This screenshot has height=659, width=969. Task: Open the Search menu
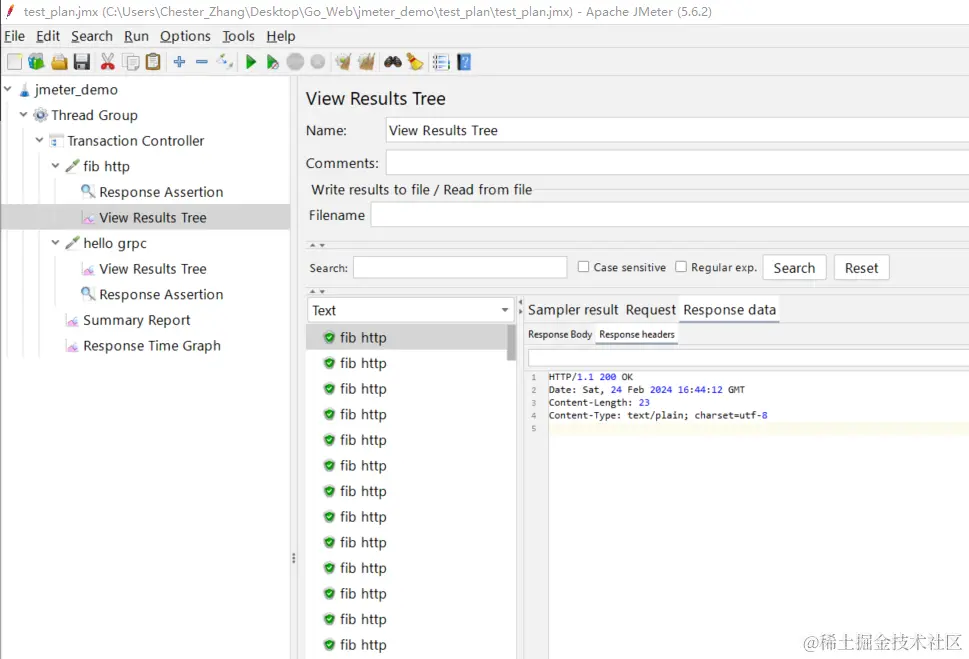(91, 36)
